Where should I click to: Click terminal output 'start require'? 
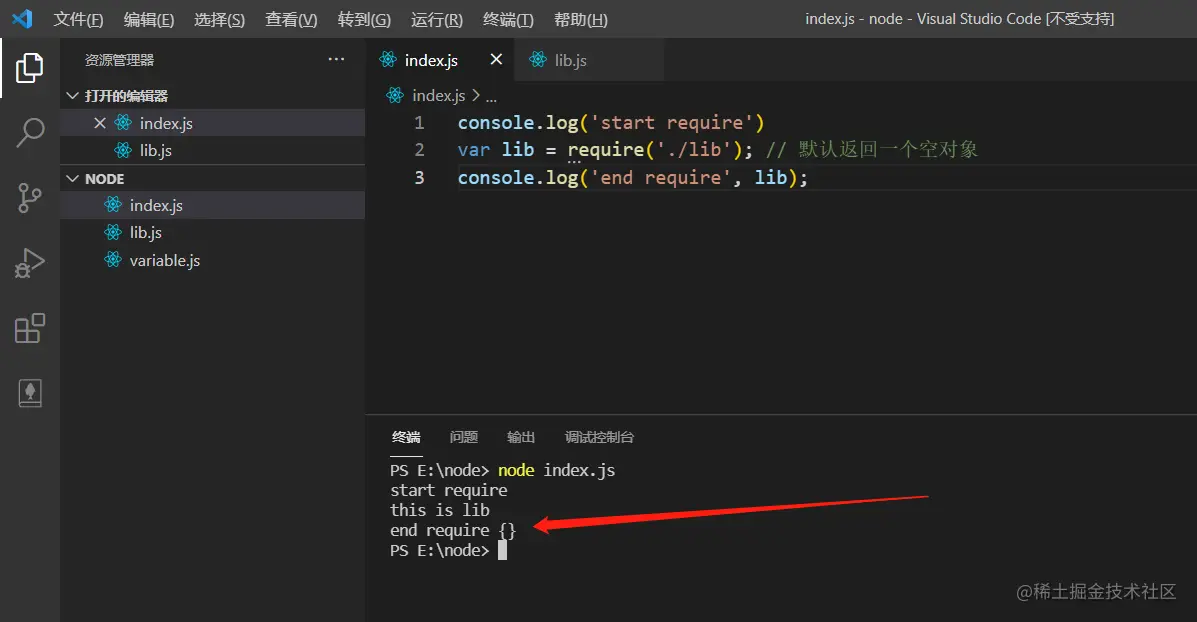click(x=449, y=490)
